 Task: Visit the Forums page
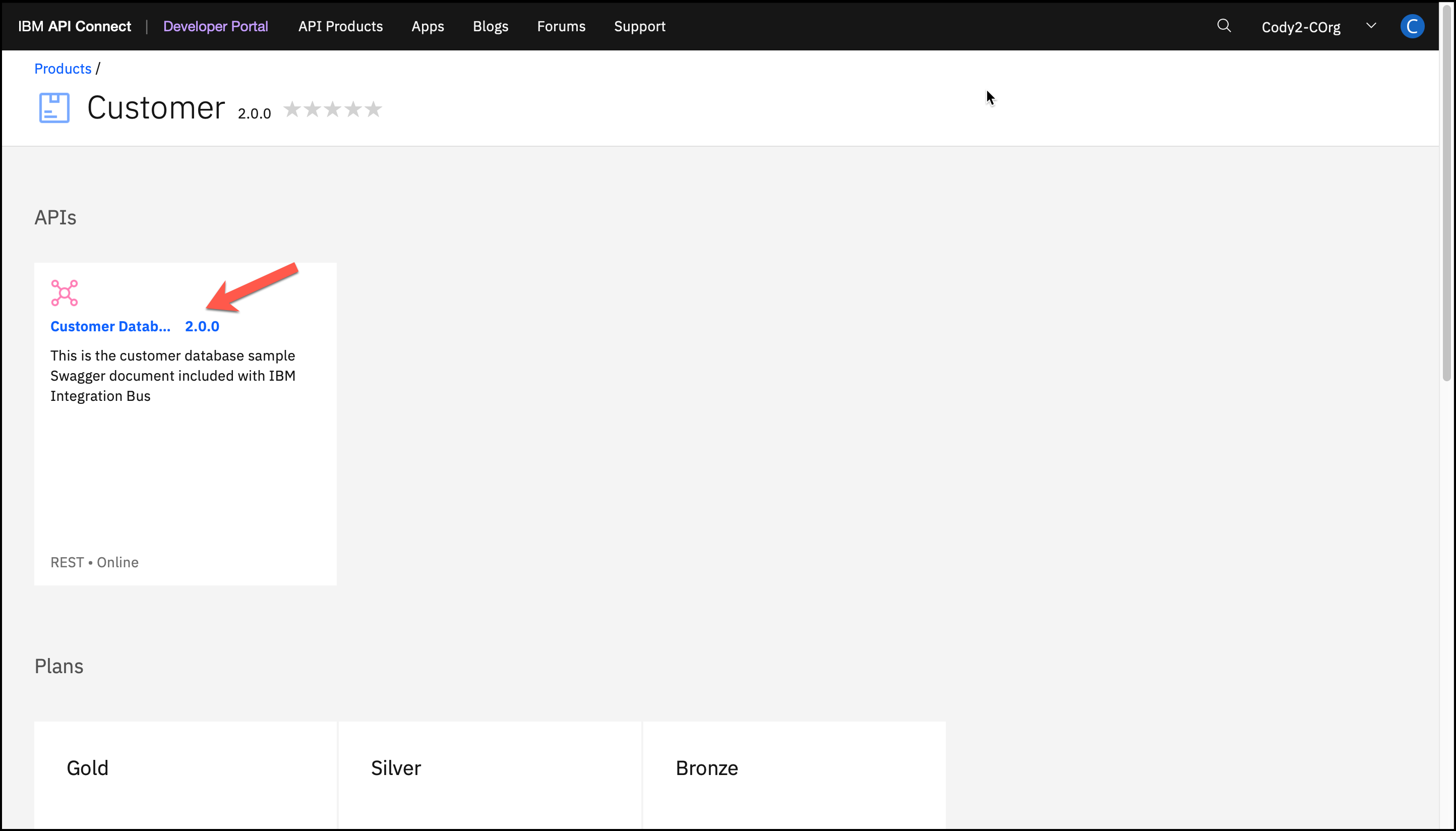click(x=561, y=26)
